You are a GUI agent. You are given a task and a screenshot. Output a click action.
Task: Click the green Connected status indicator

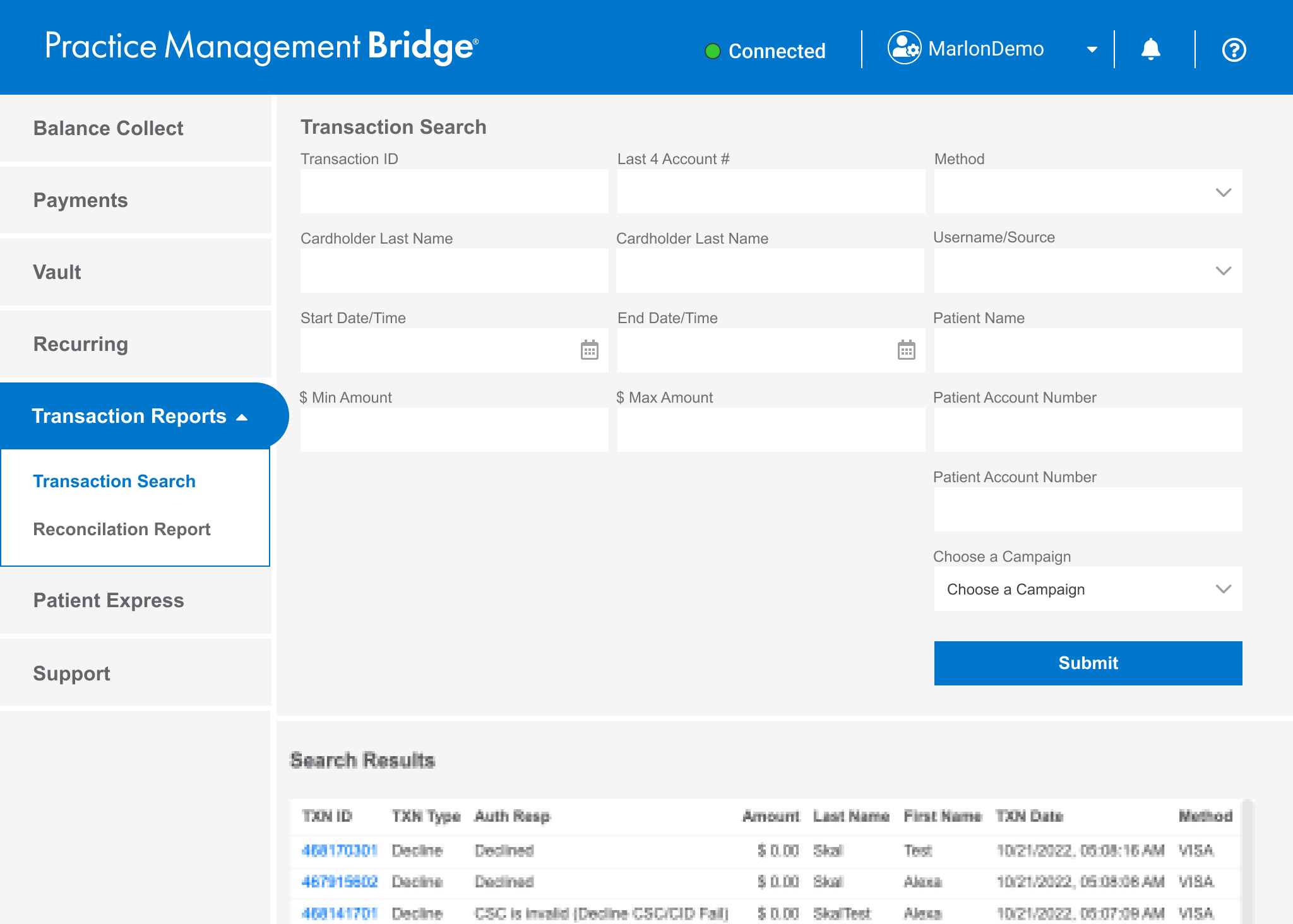(713, 51)
